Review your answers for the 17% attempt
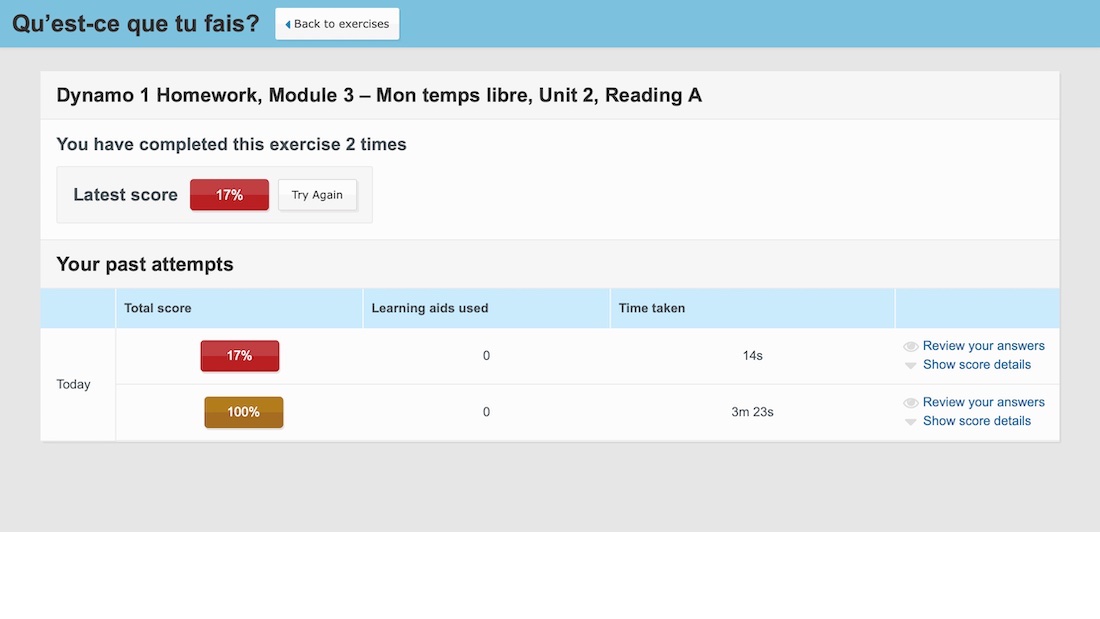This screenshot has height=619, width=1100. (983, 345)
